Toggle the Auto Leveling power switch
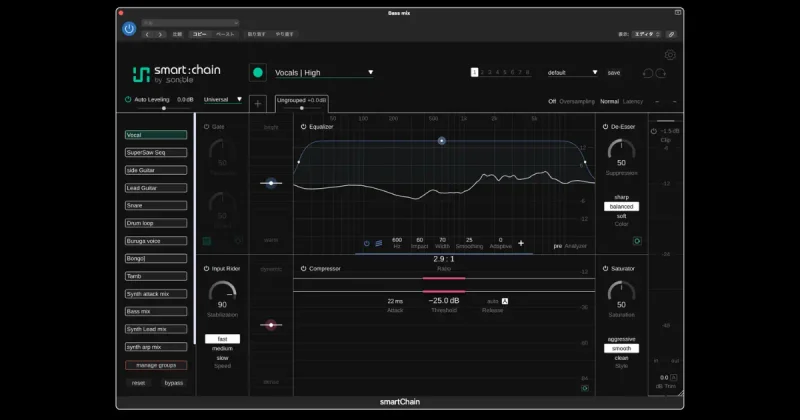This screenshot has width=800, height=420. coord(128,100)
